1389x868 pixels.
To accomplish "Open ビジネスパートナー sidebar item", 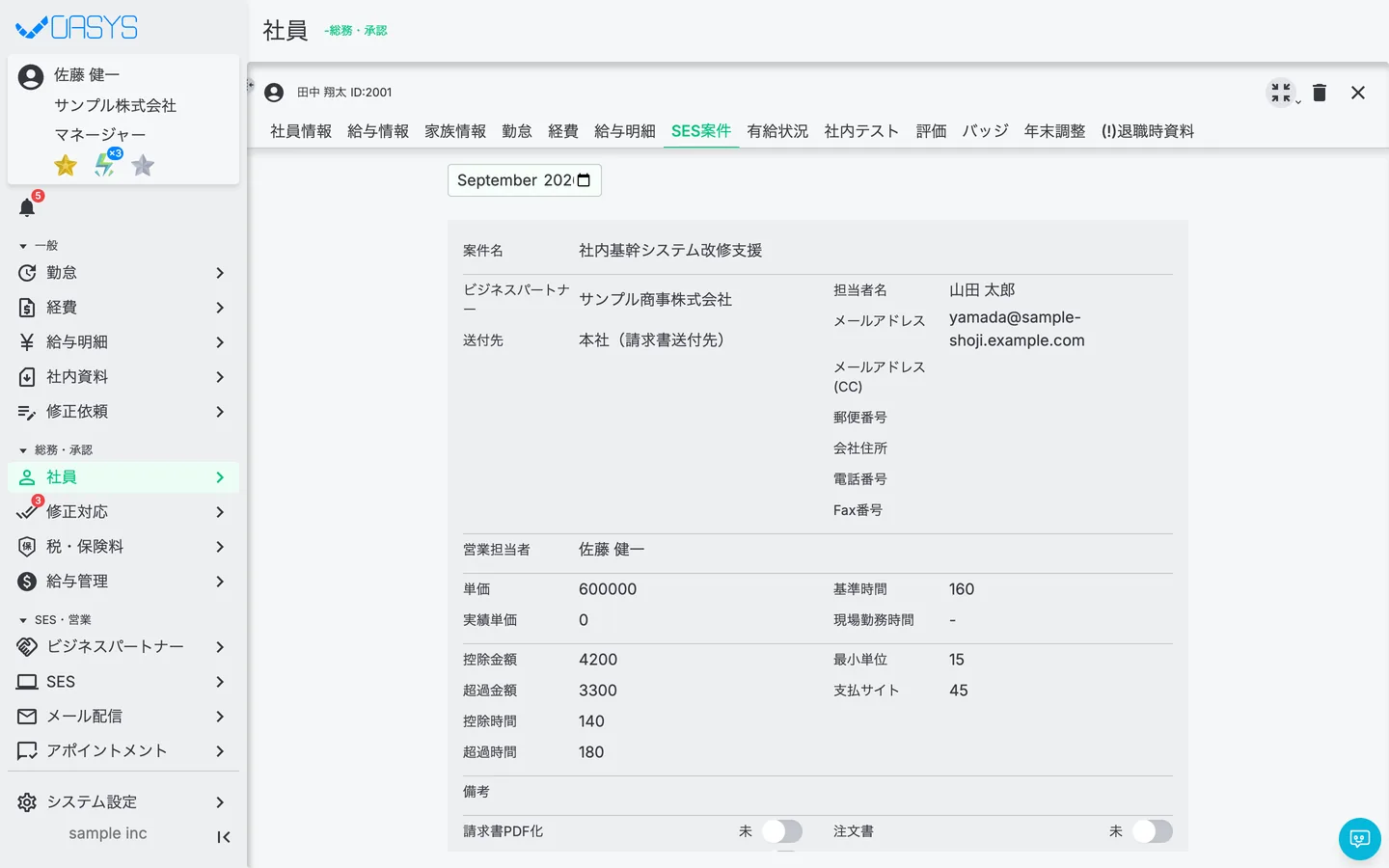I will (123, 647).
